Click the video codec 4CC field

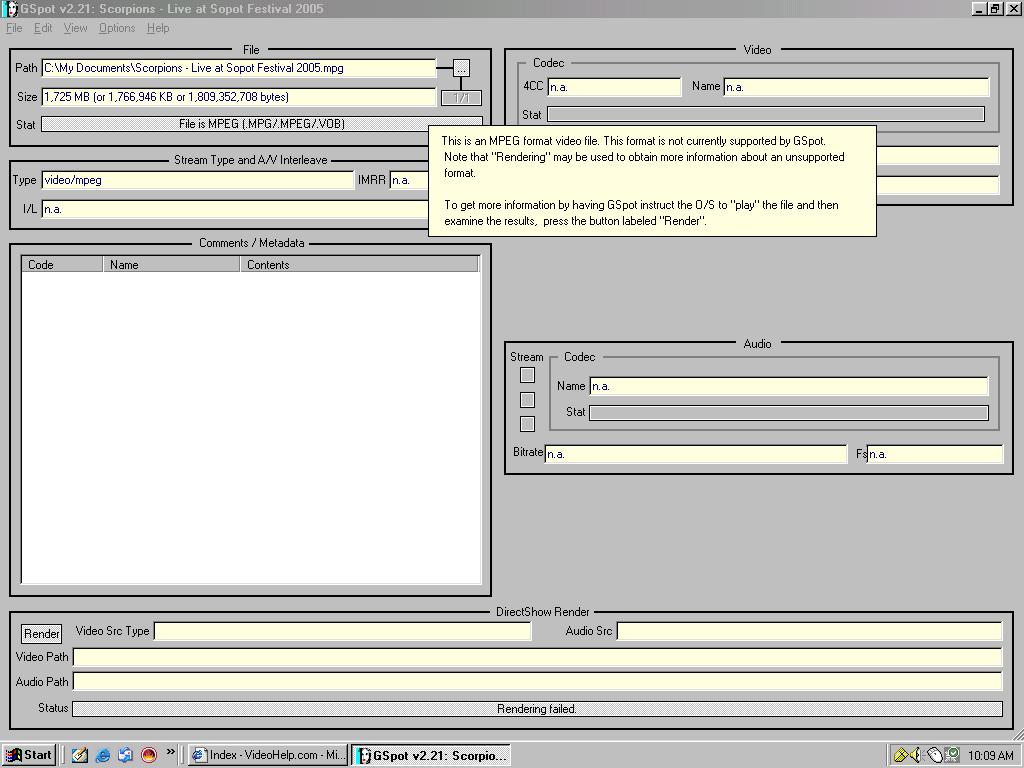[614, 87]
